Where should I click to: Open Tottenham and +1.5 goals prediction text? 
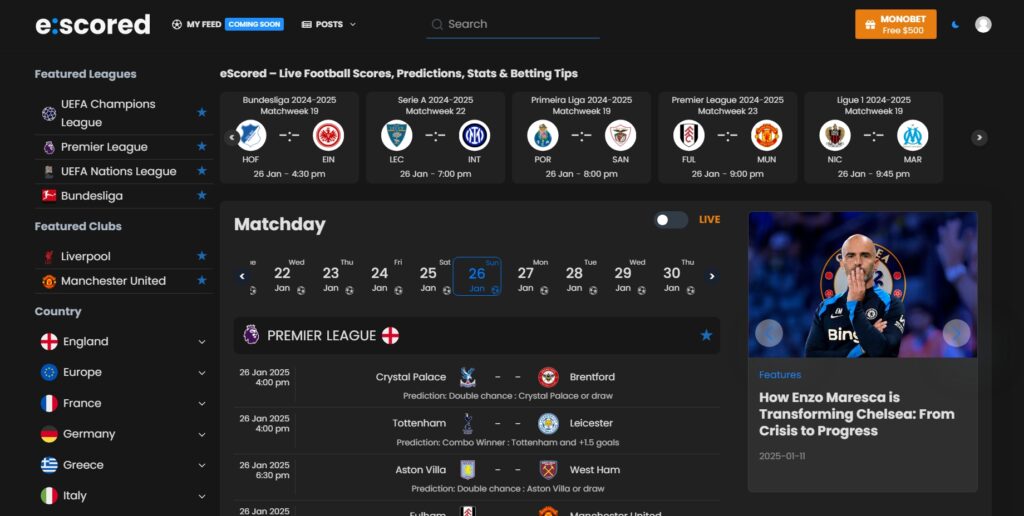coord(508,442)
